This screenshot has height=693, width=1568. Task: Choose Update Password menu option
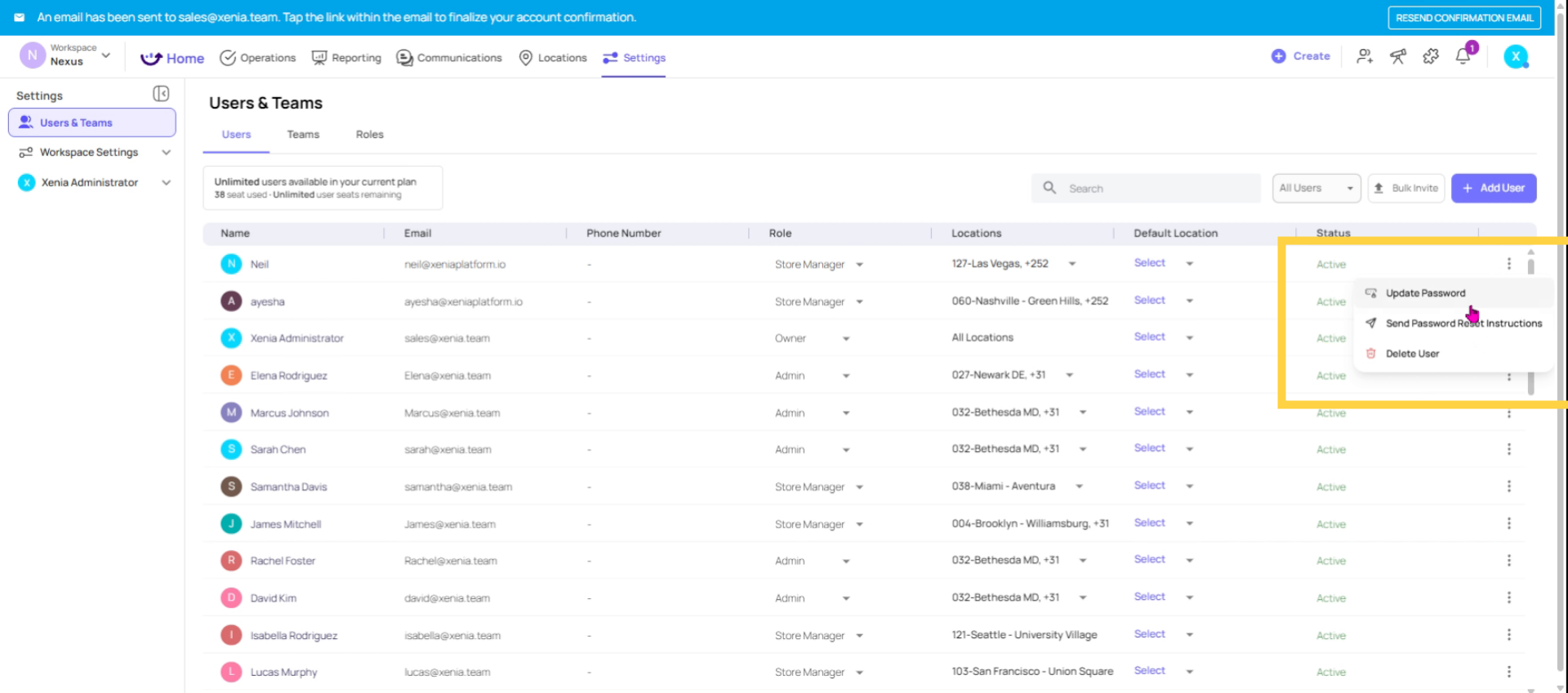(x=1425, y=293)
